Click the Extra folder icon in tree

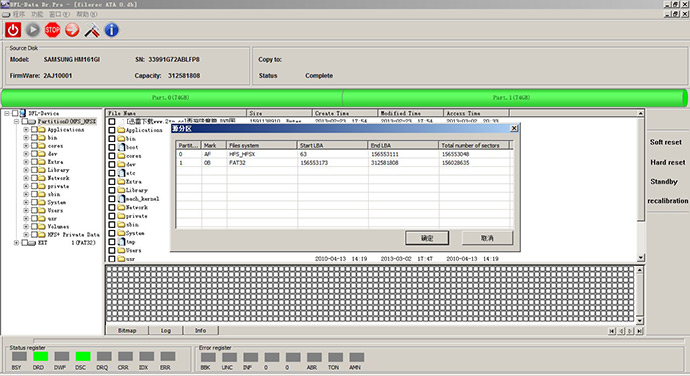coord(42,162)
